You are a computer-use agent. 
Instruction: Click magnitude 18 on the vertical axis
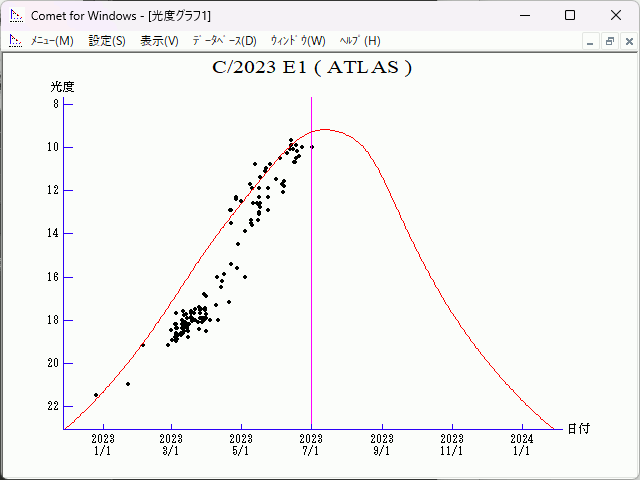[53, 320]
